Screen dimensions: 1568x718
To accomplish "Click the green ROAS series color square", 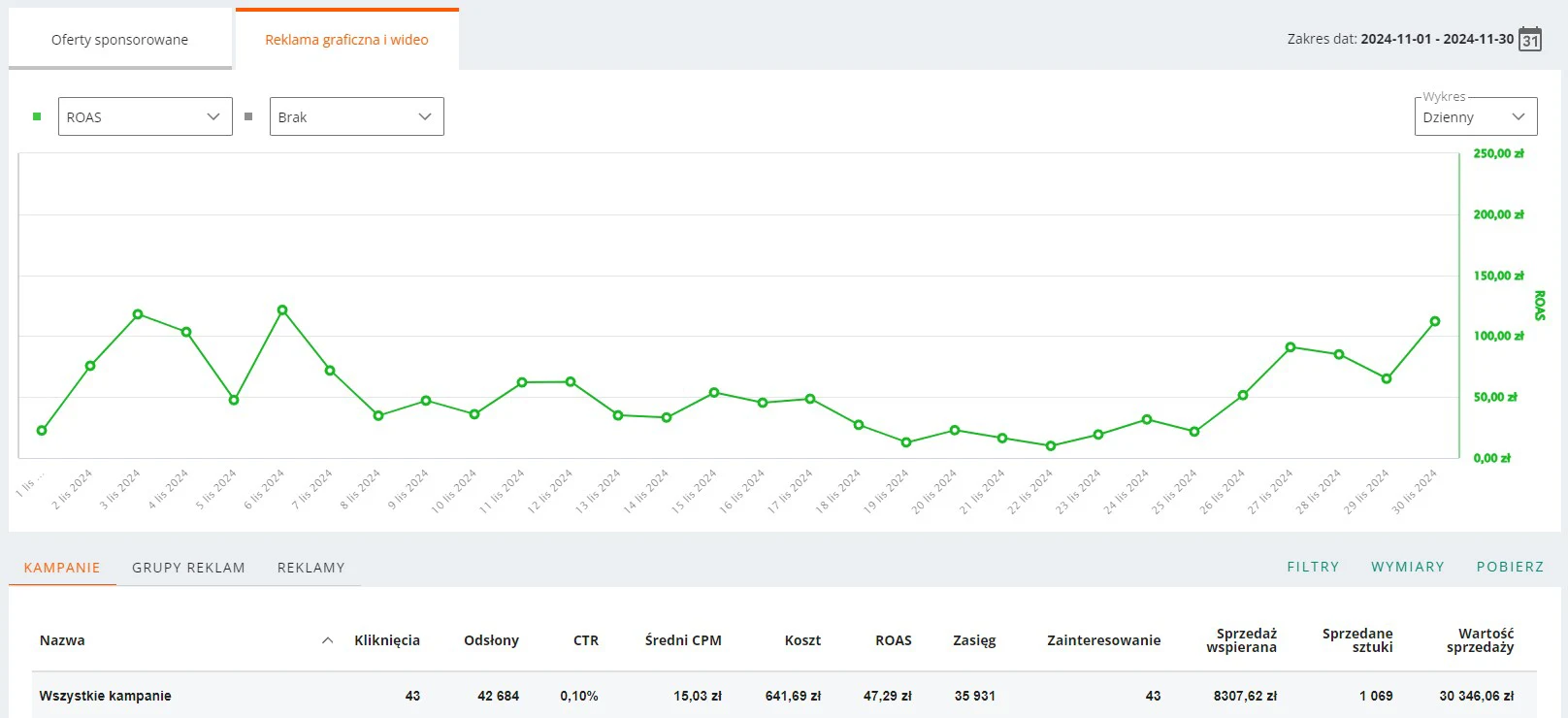I will click(x=37, y=116).
